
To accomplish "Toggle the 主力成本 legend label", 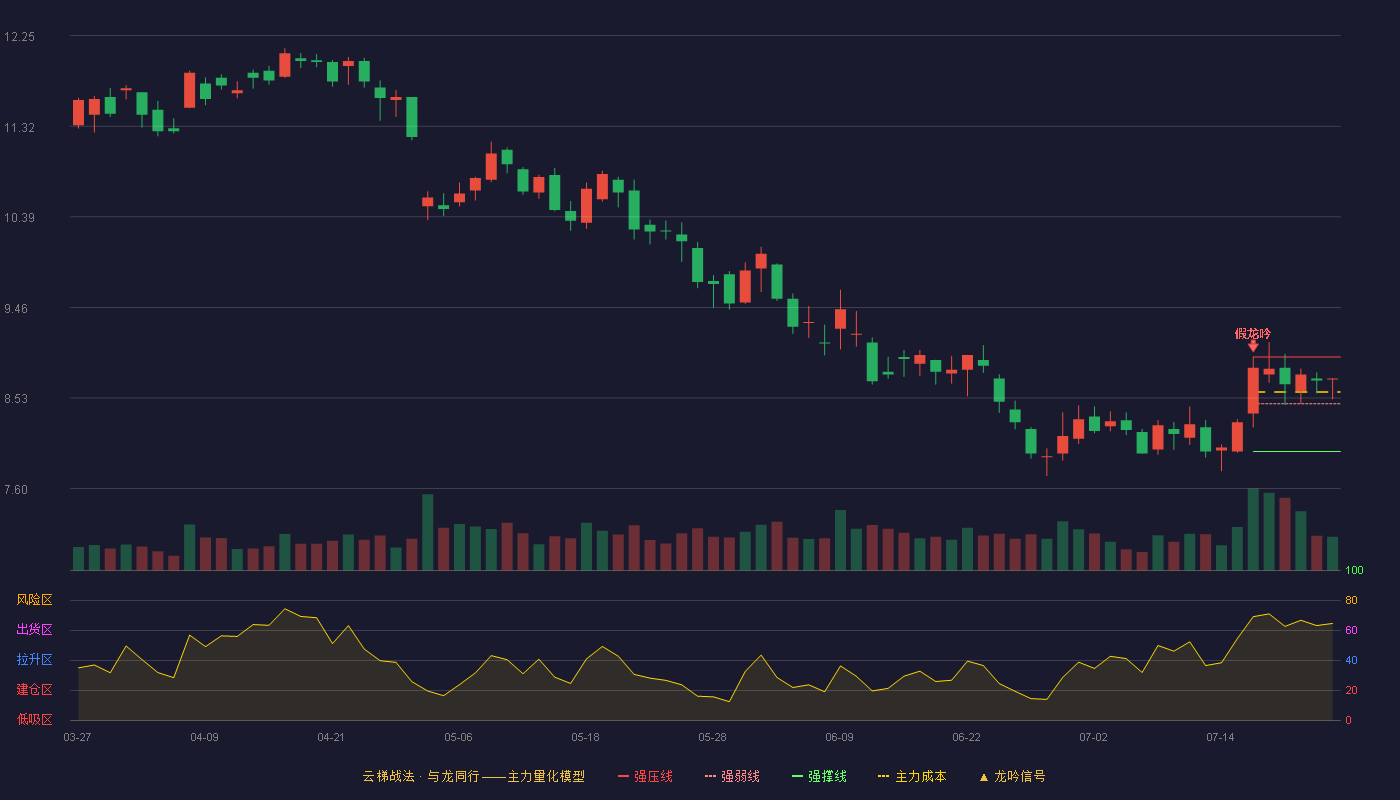I will pos(920,776).
